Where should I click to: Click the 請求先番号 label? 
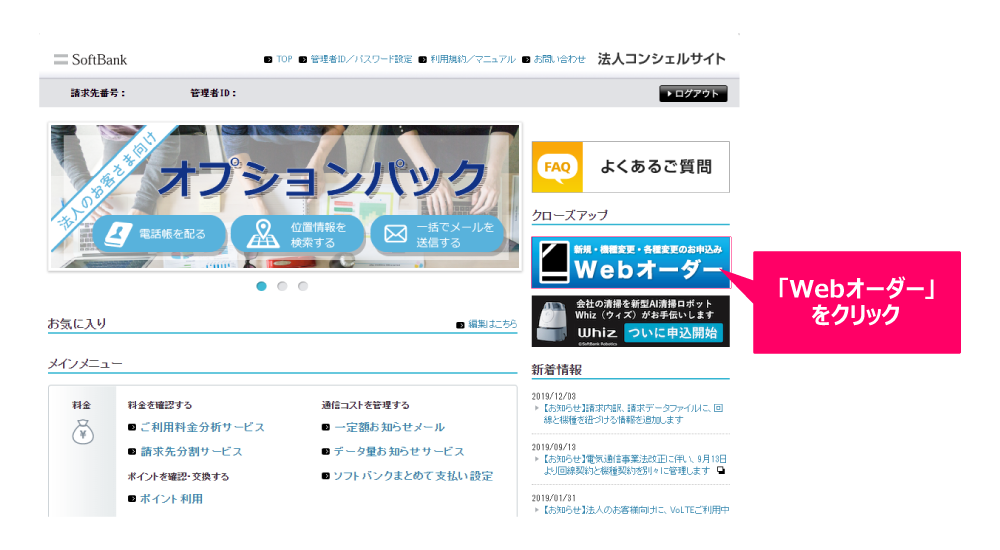(98, 93)
